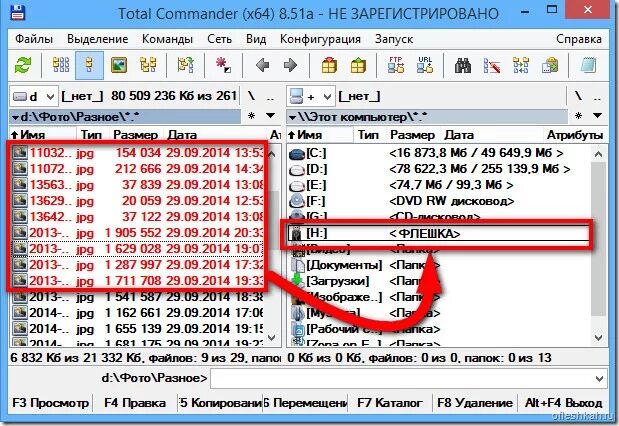Image resolution: width=619 pixels, height=426 pixels.
Task: Click the Reread source refresh icon
Action: point(23,65)
